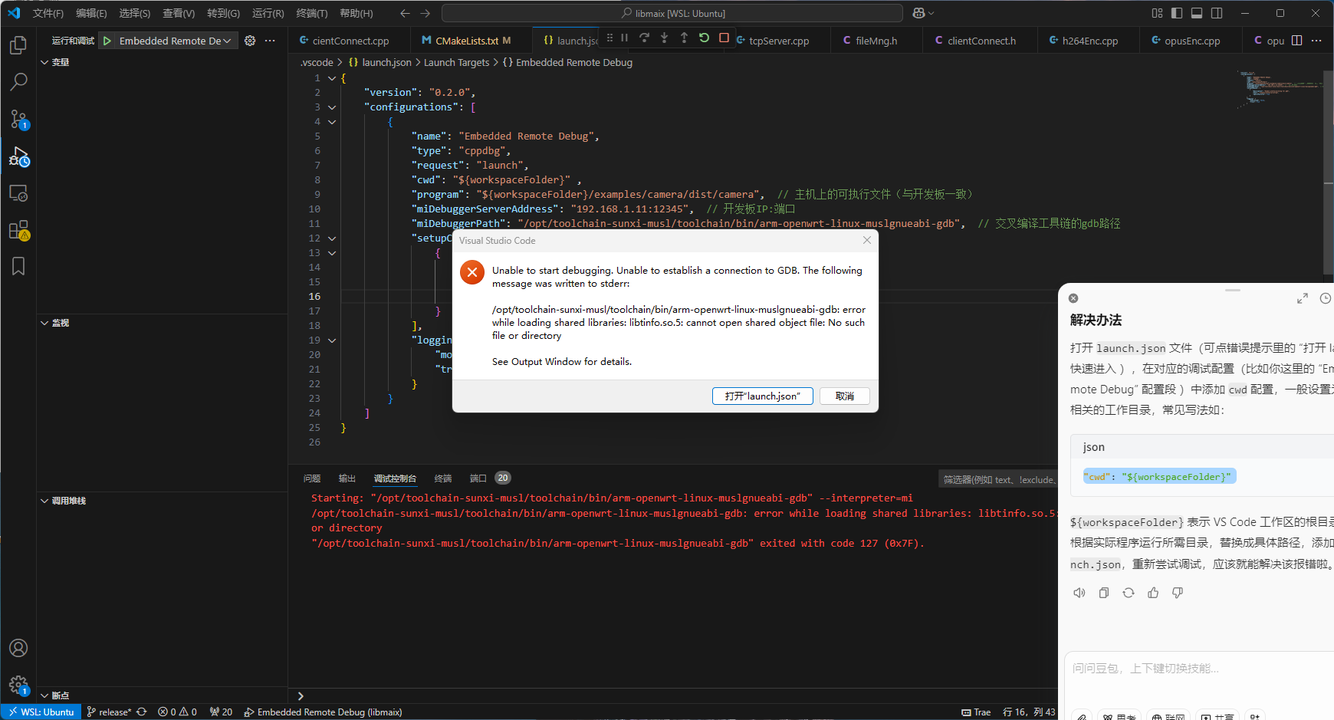Viewport: 1334px width, 720px height.
Task: Open the Copilot chat icon
Action: (919, 13)
